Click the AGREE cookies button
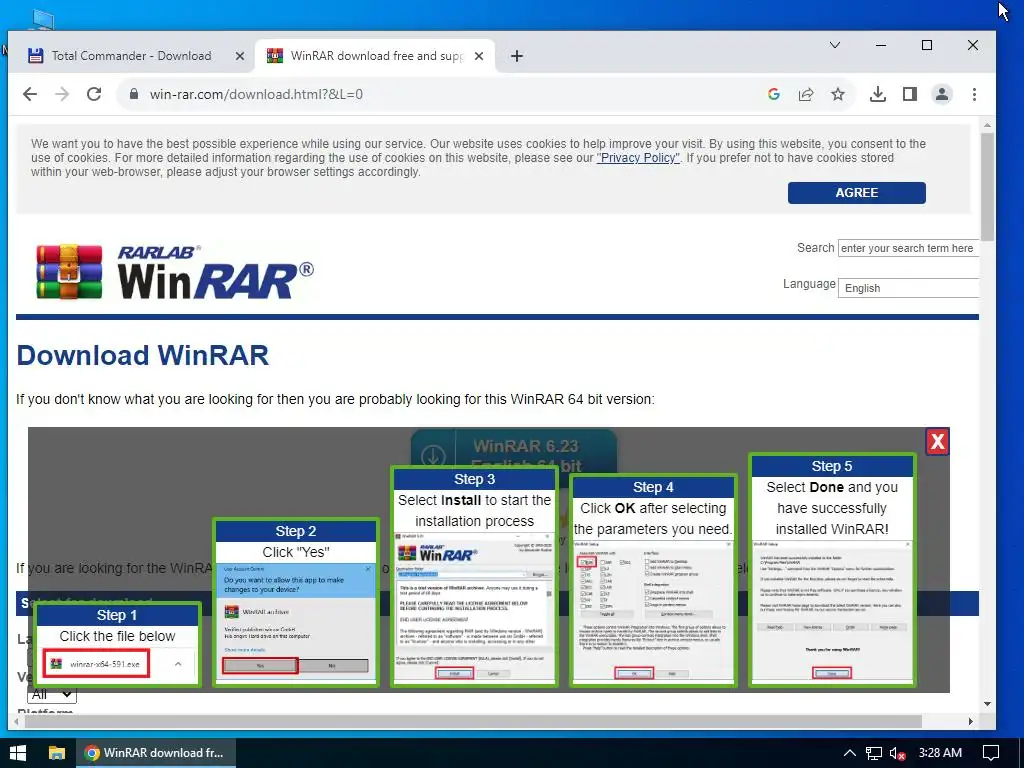Viewport: 1024px width, 768px height. click(x=856, y=193)
